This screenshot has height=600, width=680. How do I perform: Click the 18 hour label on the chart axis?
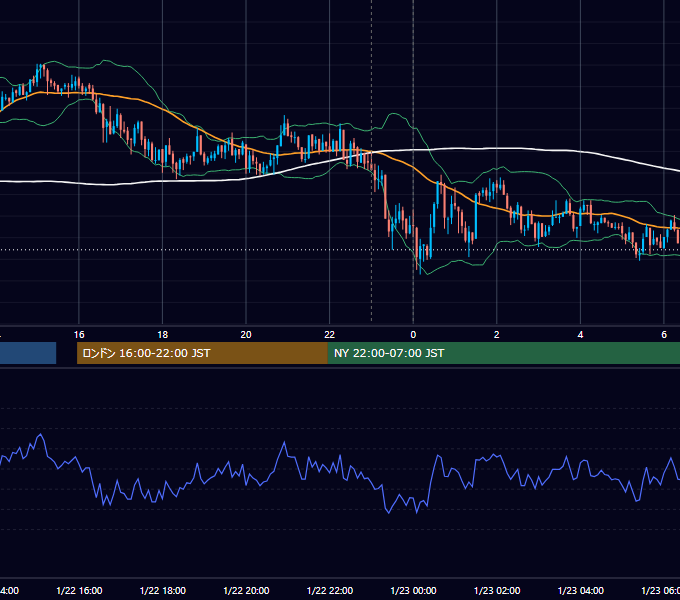[163, 335]
